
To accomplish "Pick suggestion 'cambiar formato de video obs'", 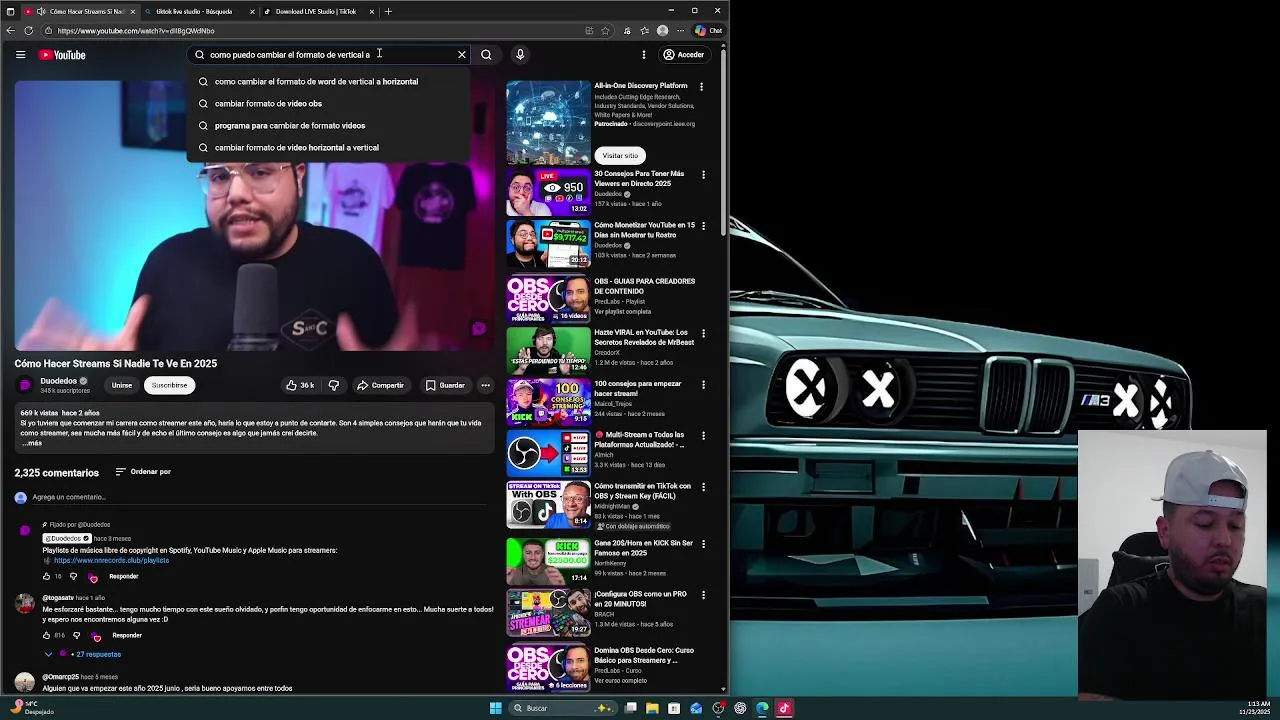I will tap(328, 104).
